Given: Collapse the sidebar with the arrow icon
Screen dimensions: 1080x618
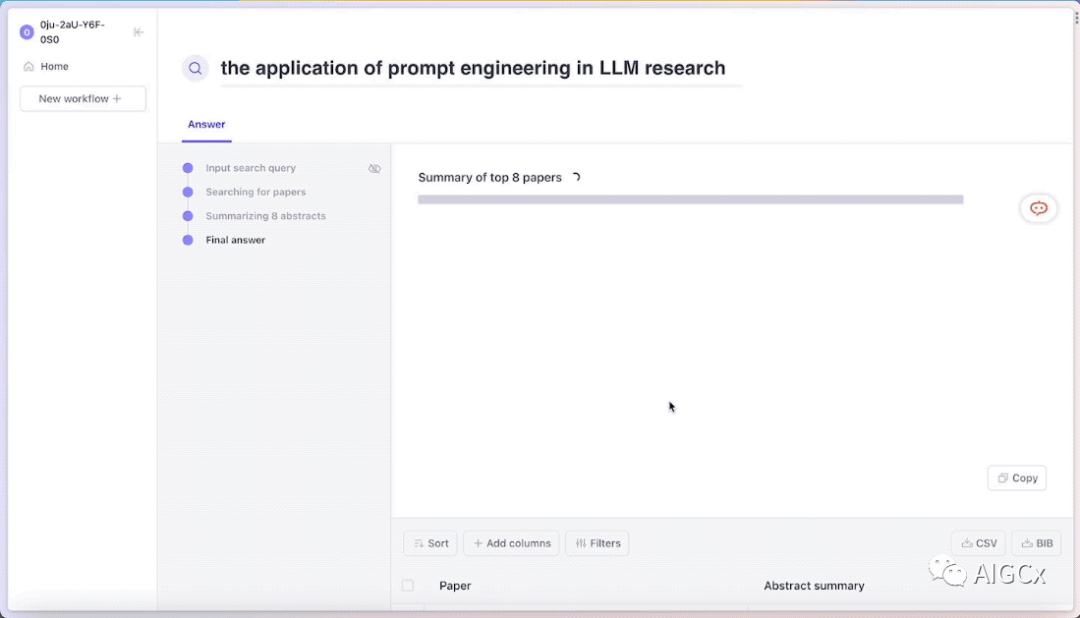Looking at the screenshot, I should [x=138, y=32].
